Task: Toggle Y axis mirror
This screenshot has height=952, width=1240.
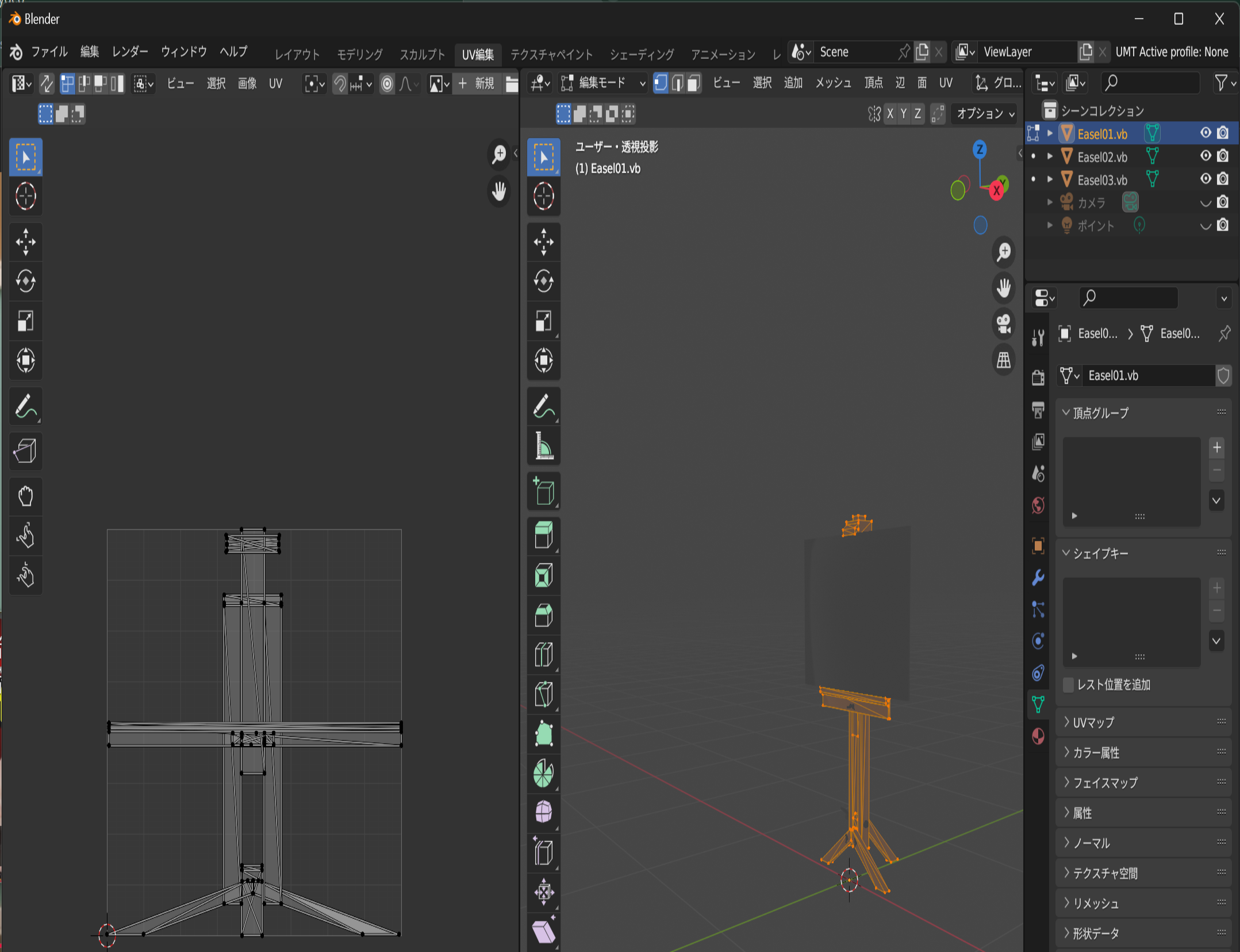Action: tap(904, 114)
